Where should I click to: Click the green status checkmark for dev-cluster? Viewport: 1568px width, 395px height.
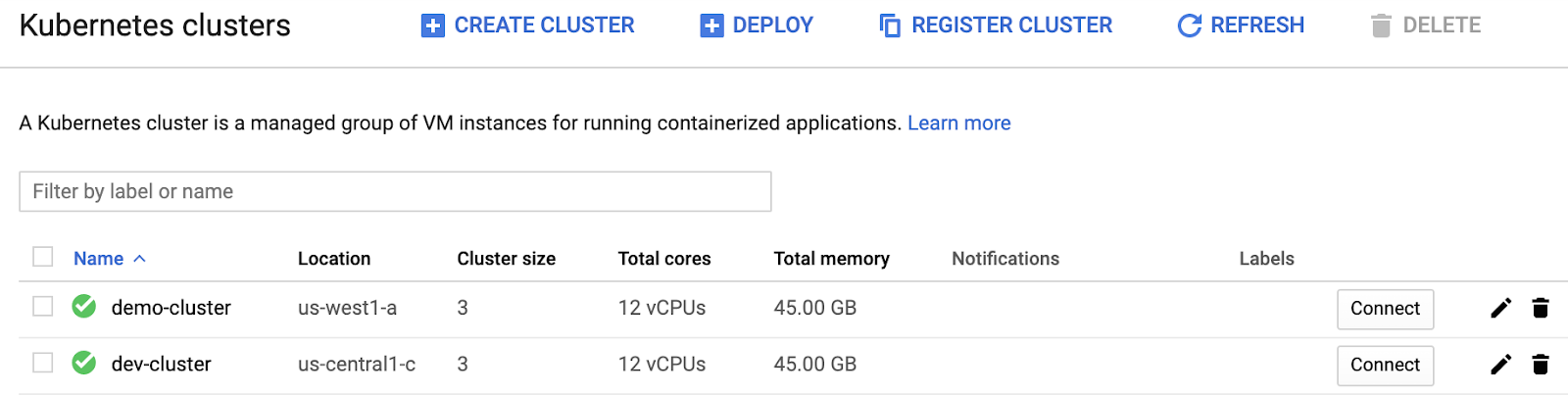tap(84, 364)
